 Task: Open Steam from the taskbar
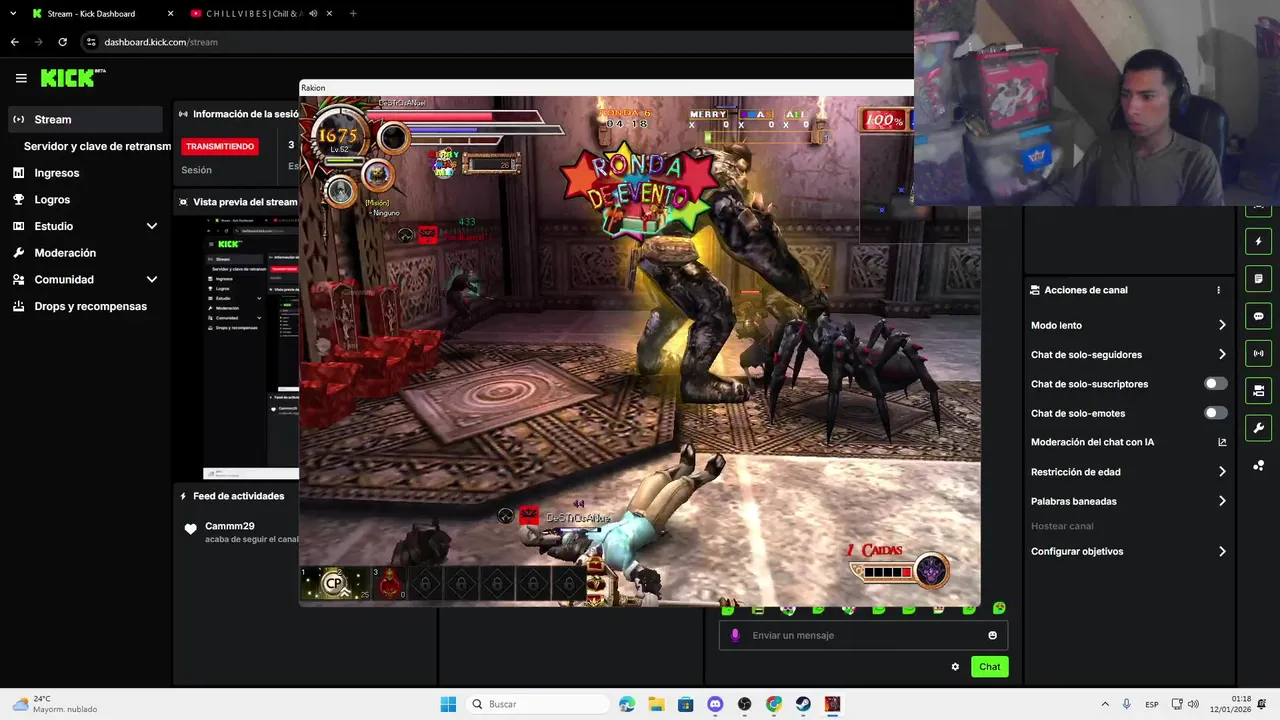click(803, 704)
